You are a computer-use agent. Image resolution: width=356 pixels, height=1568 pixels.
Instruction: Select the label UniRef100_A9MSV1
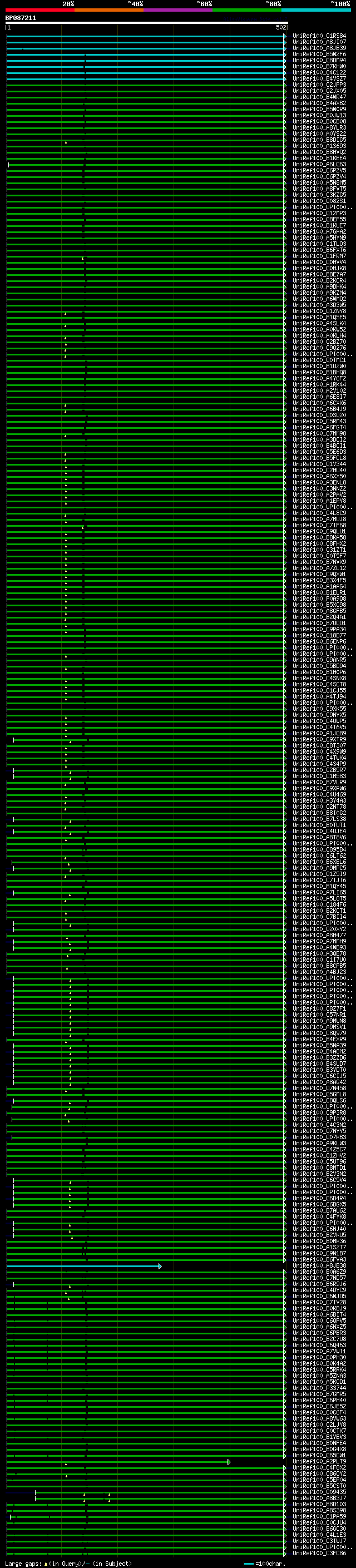(x=319, y=1027)
